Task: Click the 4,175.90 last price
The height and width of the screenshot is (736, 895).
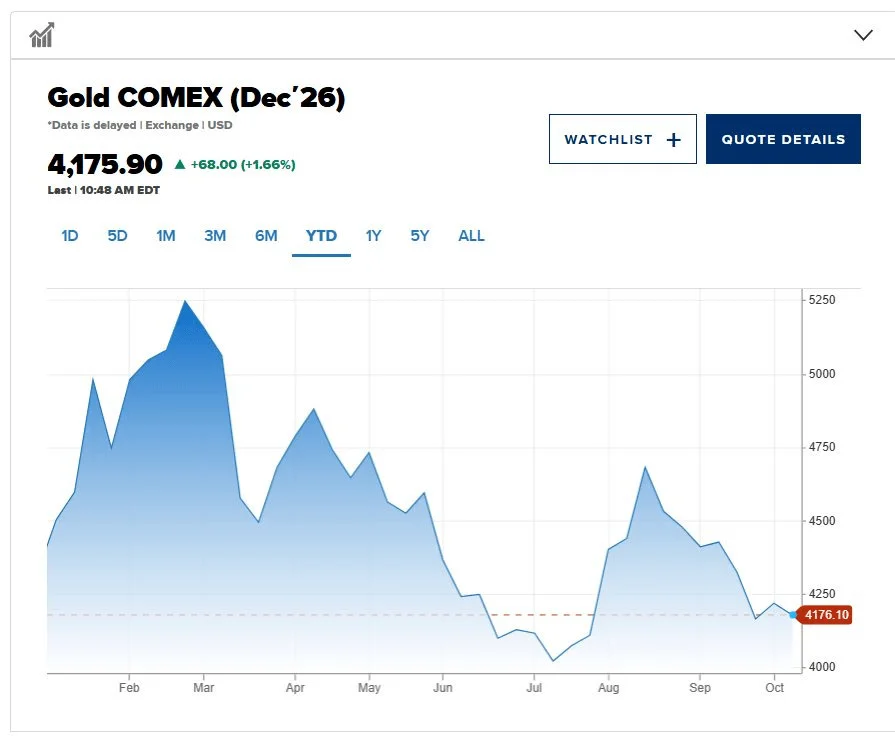Action: point(105,164)
